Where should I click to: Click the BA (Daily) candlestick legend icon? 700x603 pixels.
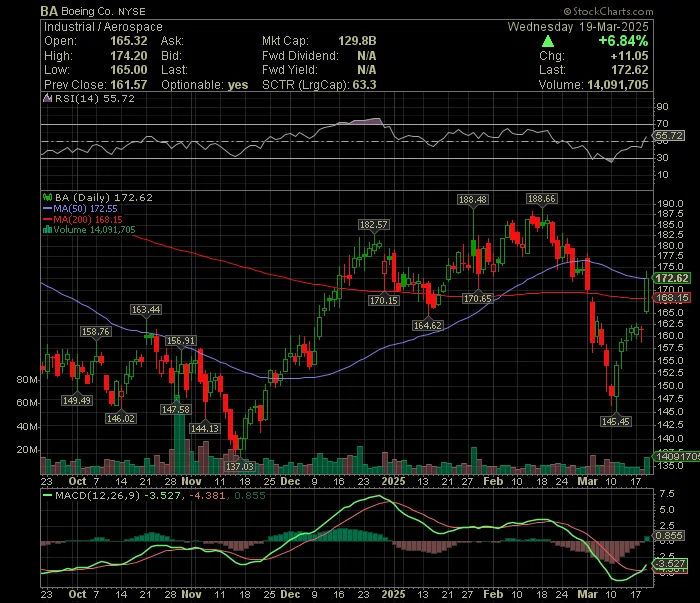47,197
